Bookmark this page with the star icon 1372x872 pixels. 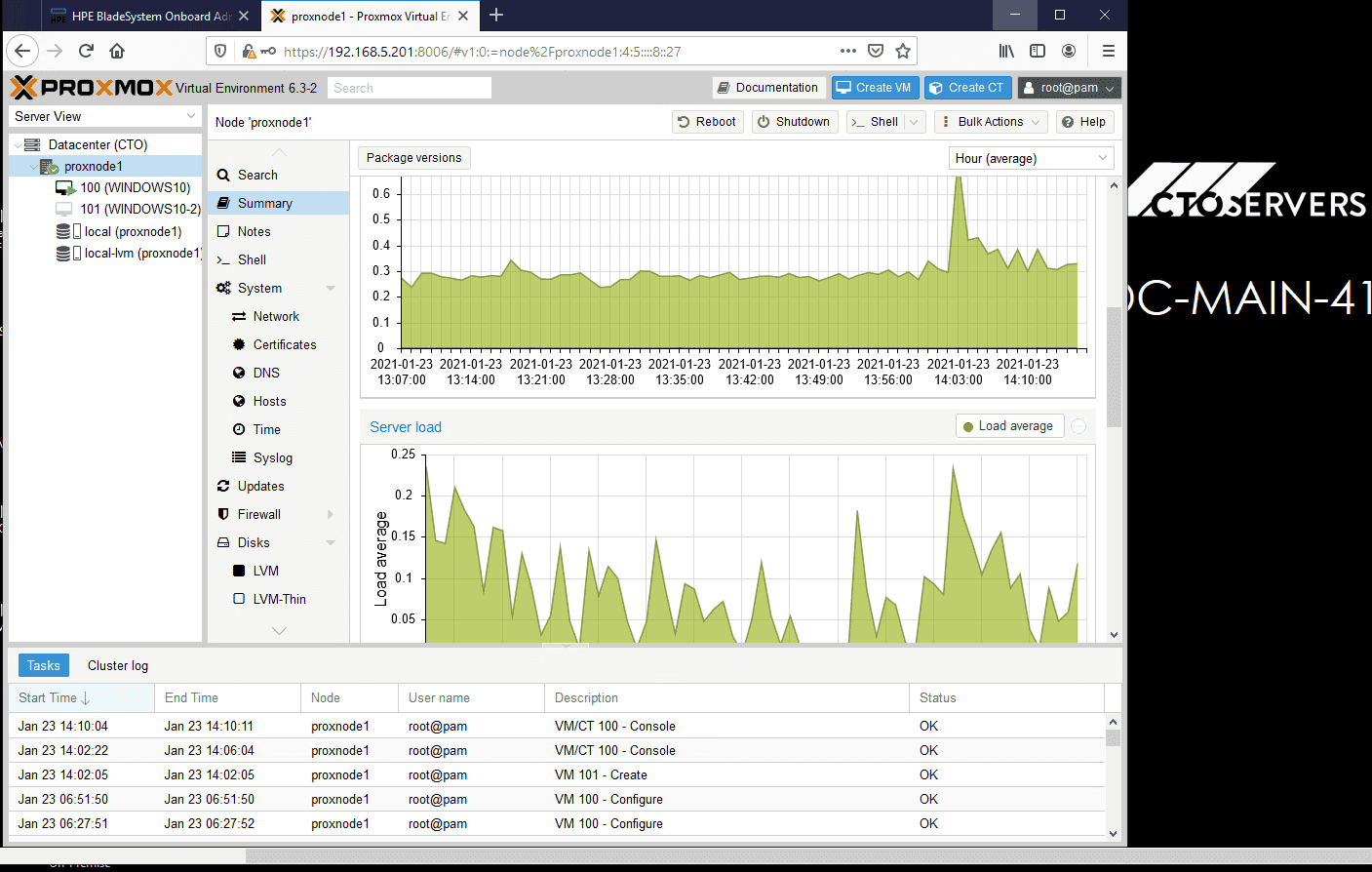point(903,51)
